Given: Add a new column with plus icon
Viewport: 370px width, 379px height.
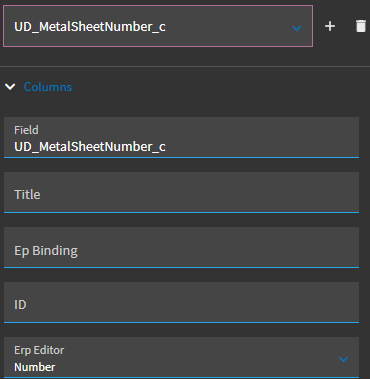Looking at the screenshot, I should click(330, 26).
